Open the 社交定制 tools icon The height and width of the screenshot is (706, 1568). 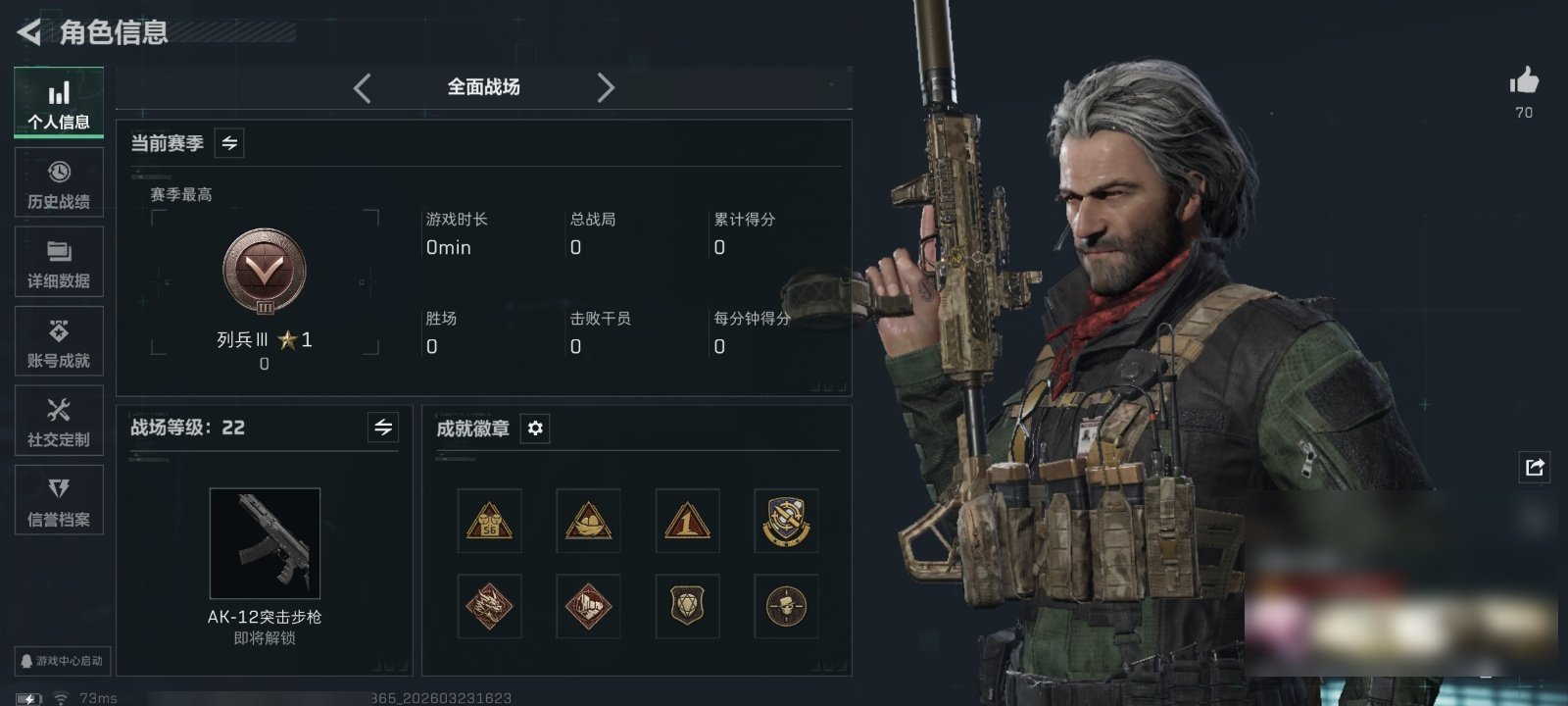pyautogui.click(x=59, y=422)
